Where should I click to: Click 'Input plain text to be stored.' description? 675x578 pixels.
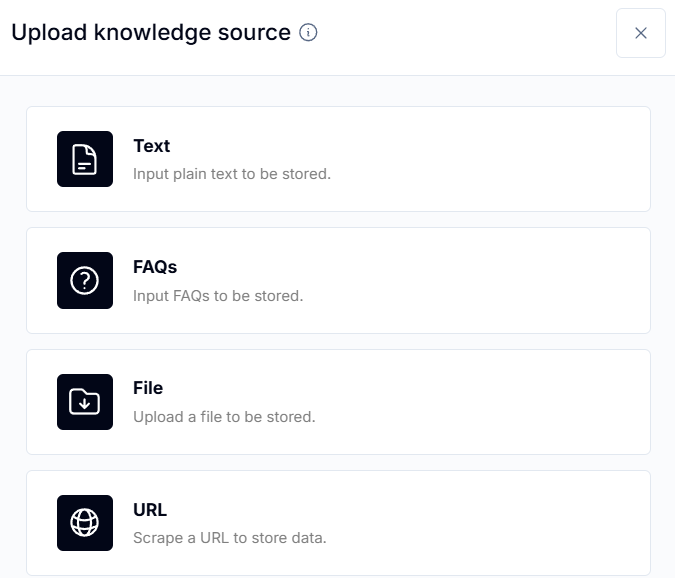pos(232,174)
